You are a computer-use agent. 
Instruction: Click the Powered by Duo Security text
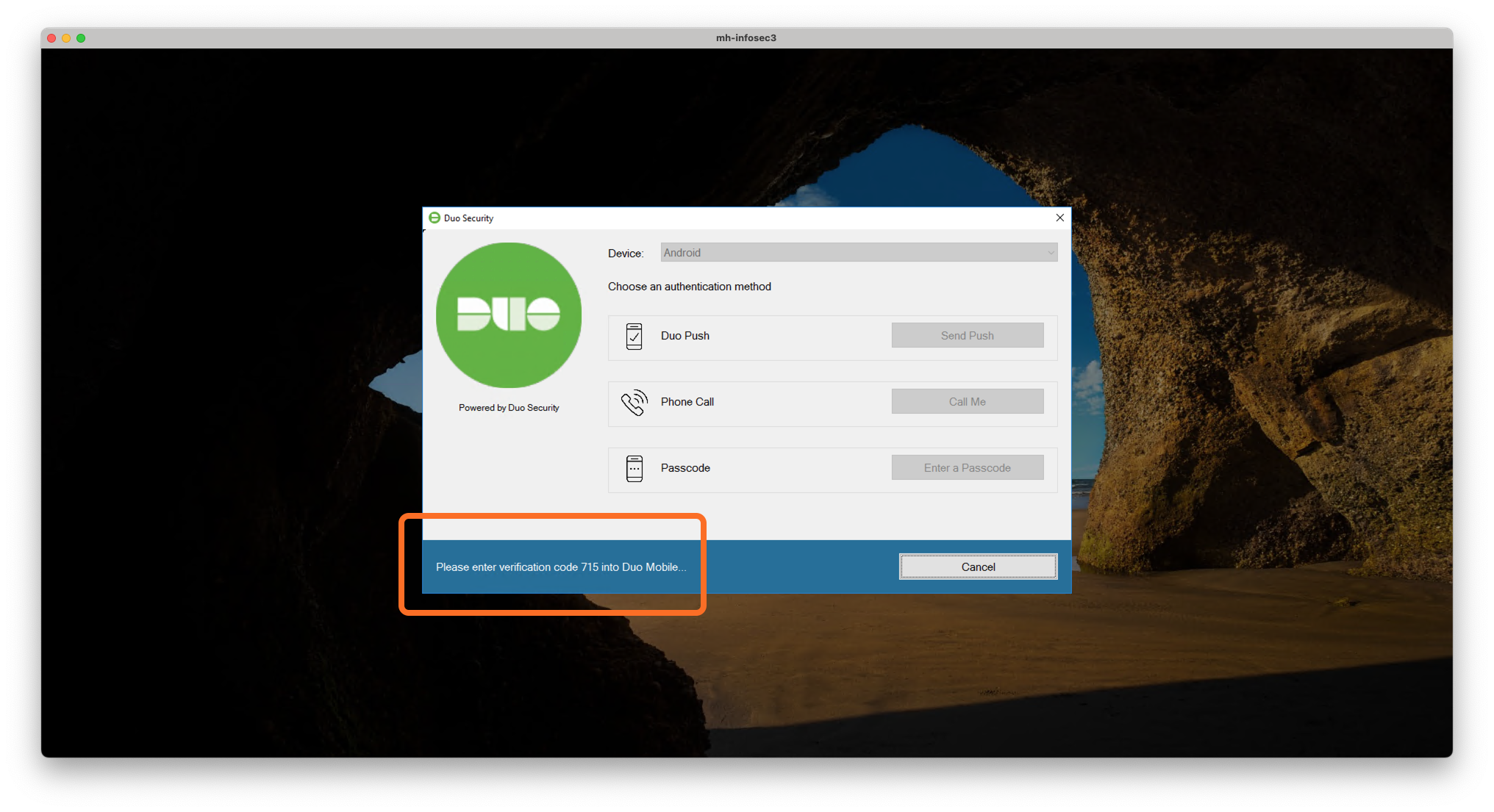click(509, 408)
